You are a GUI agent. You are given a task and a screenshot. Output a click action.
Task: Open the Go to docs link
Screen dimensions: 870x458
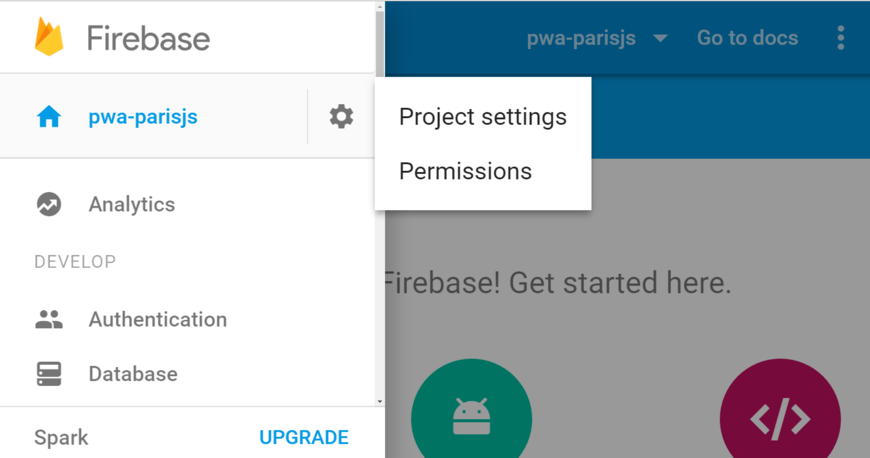point(747,38)
